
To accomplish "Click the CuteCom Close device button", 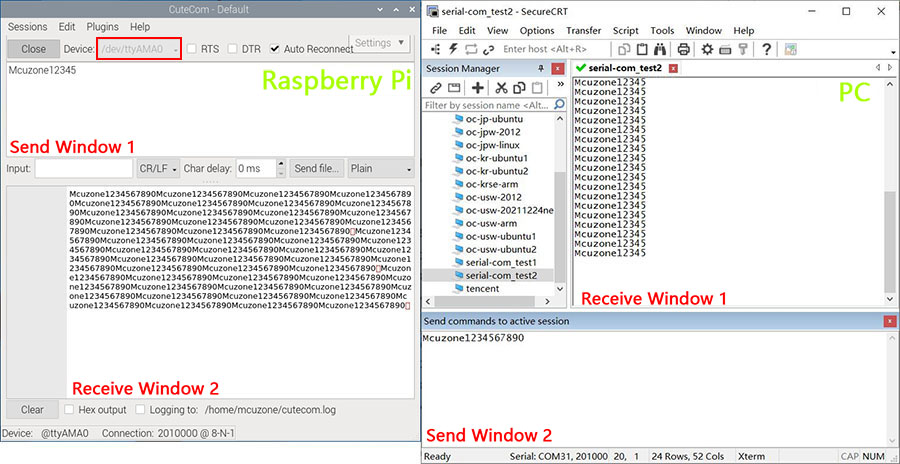I will (x=33, y=49).
